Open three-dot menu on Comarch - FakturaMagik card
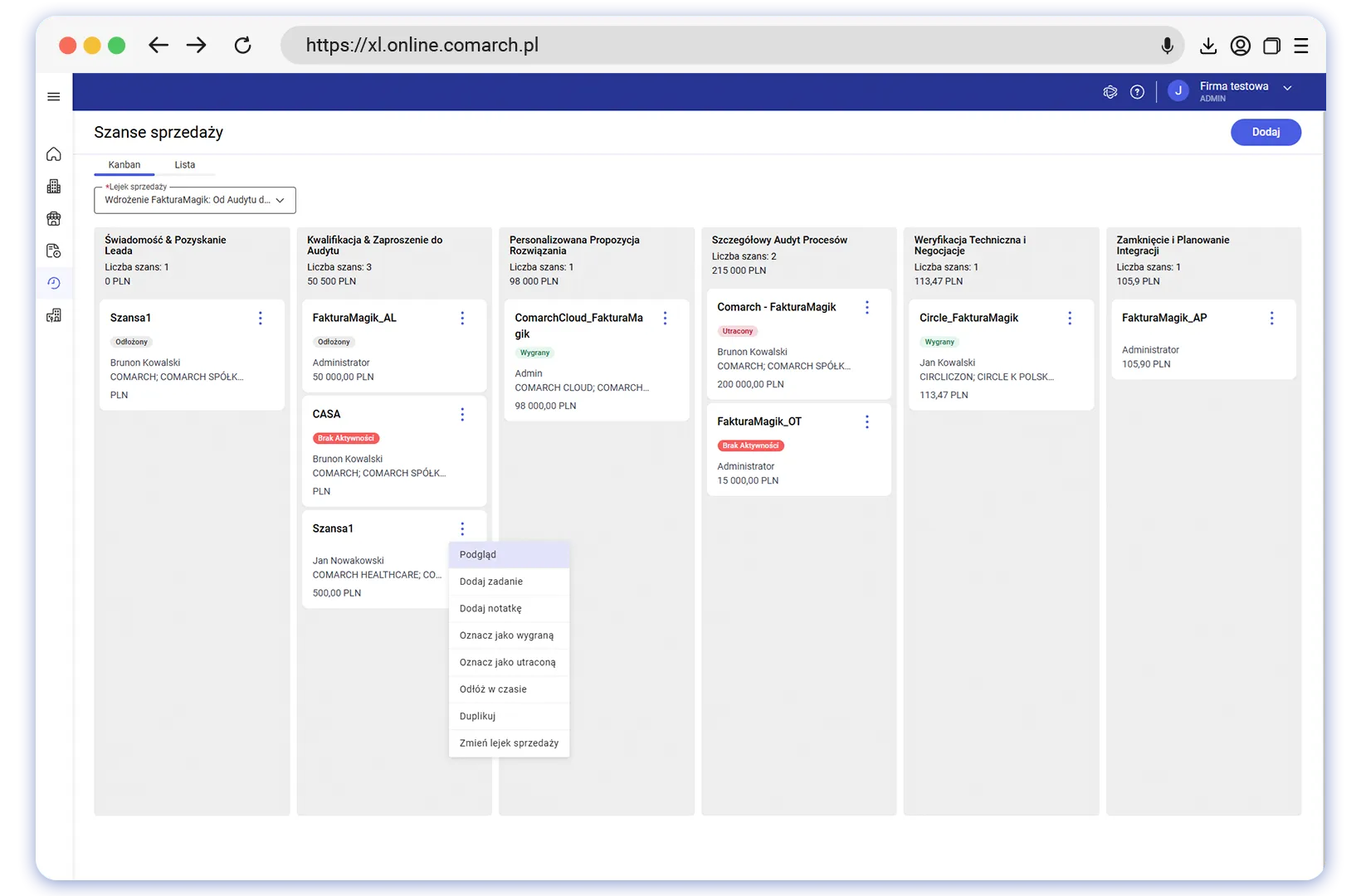1361x896 pixels. click(x=867, y=307)
